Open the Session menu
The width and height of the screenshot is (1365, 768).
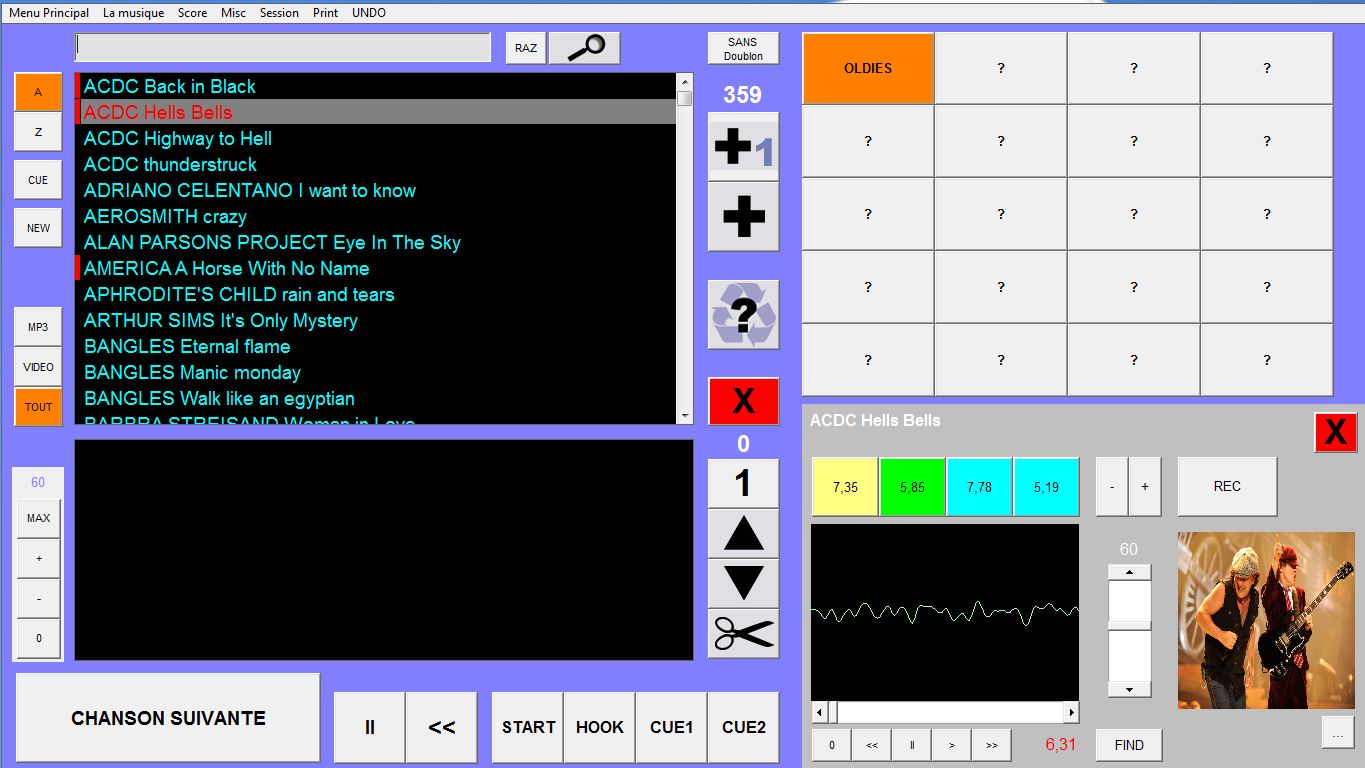279,13
